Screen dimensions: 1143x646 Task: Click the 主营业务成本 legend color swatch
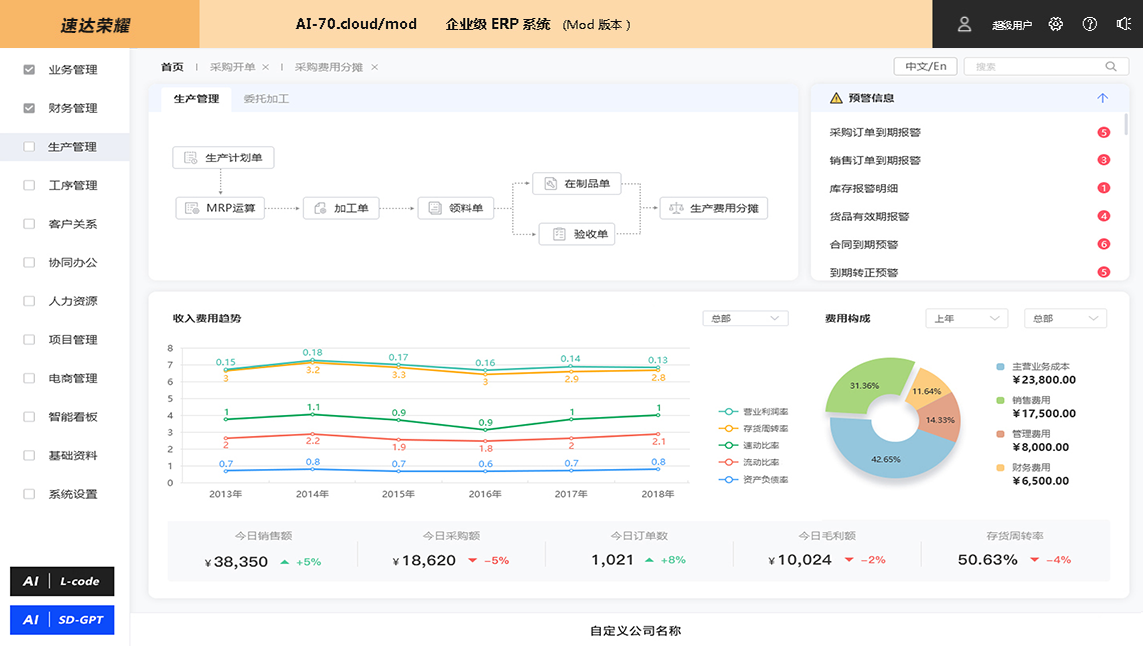point(1001,367)
